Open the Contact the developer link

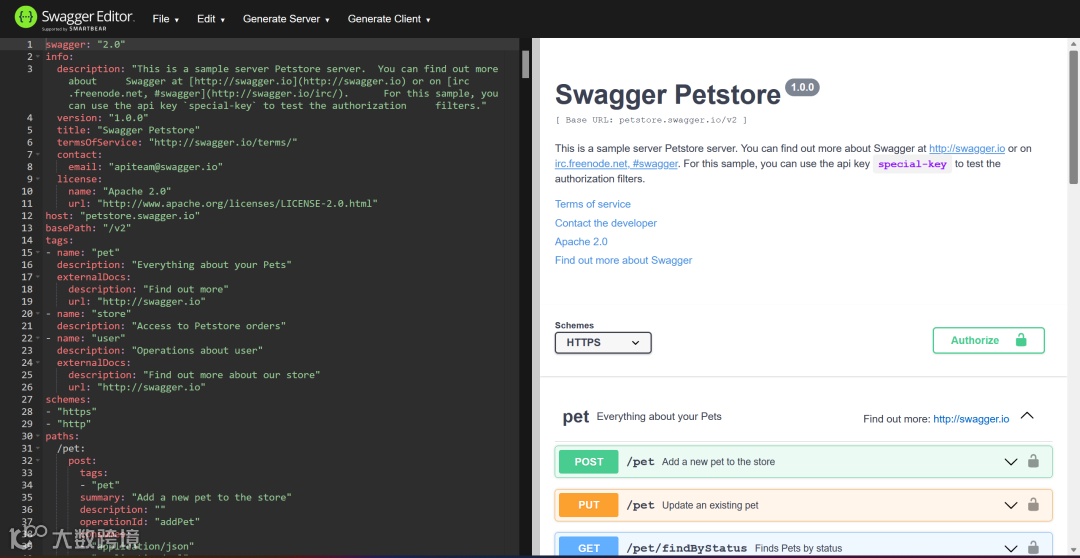pyautogui.click(x=606, y=223)
